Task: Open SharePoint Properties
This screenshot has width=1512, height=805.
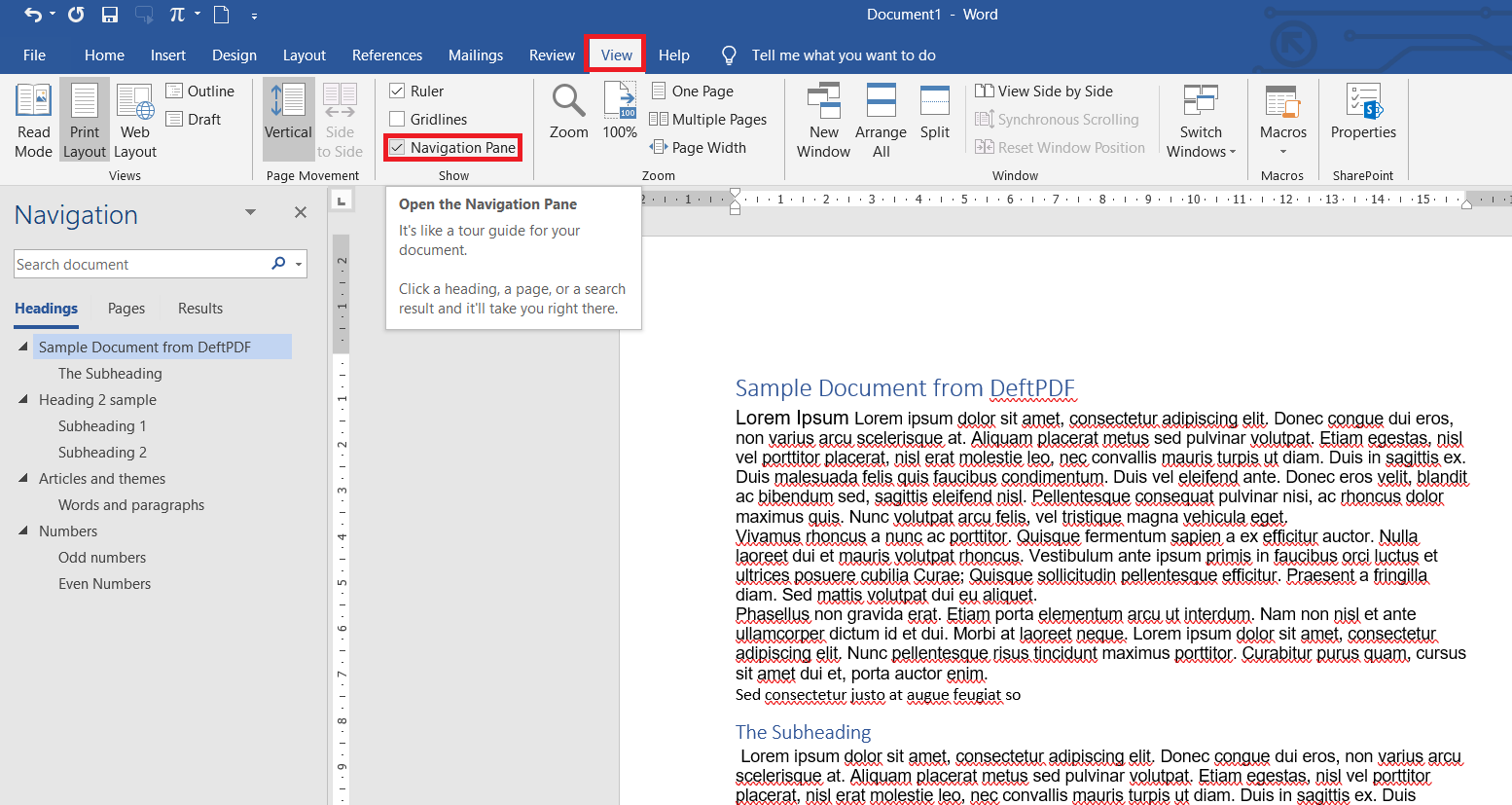Action: tap(1363, 112)
